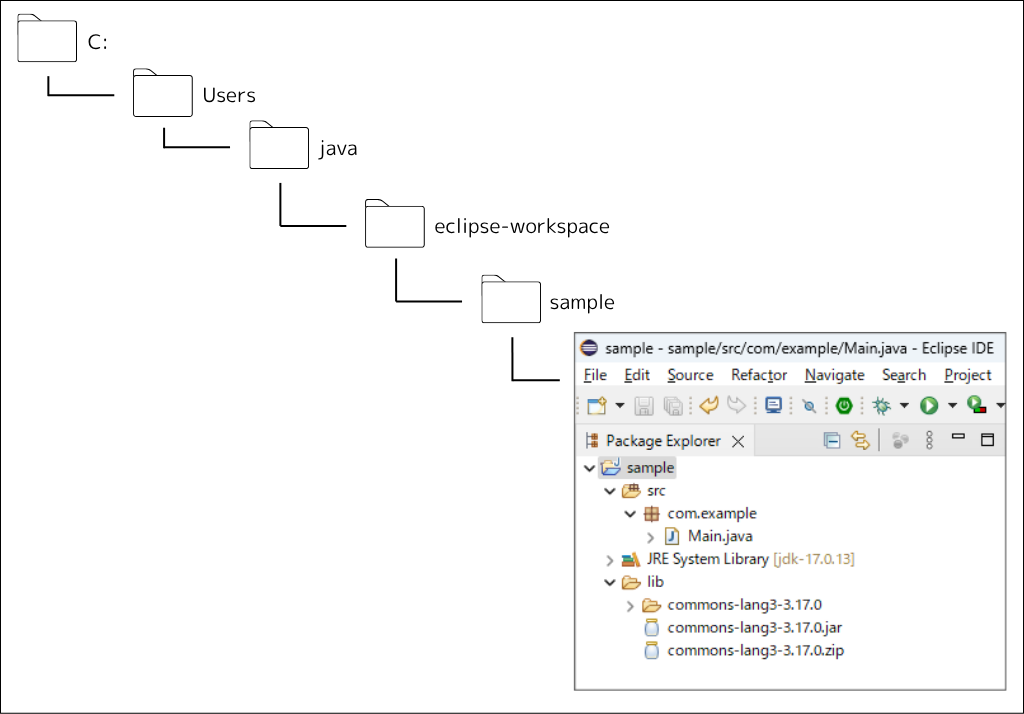Click the sample project icon in Package Explorer

pos(611,467)
